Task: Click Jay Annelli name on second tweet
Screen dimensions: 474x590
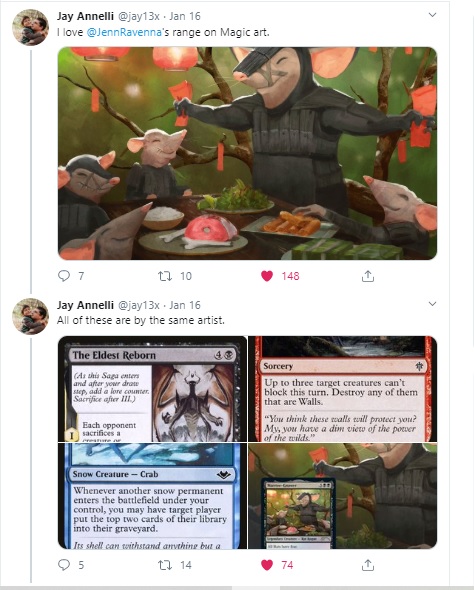Action: 85,305
